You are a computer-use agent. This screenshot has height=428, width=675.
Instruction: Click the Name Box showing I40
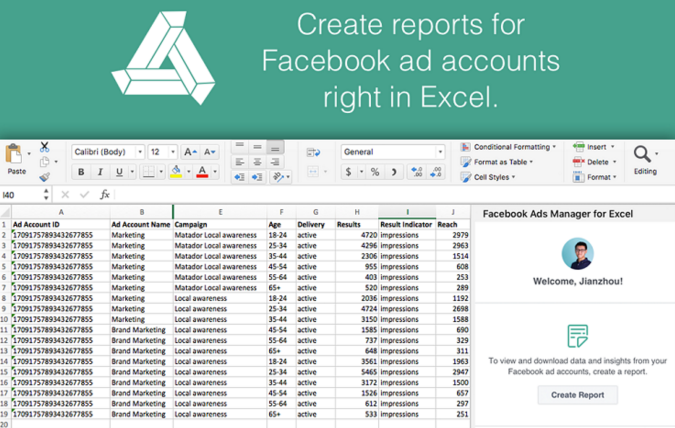point(21,195)
